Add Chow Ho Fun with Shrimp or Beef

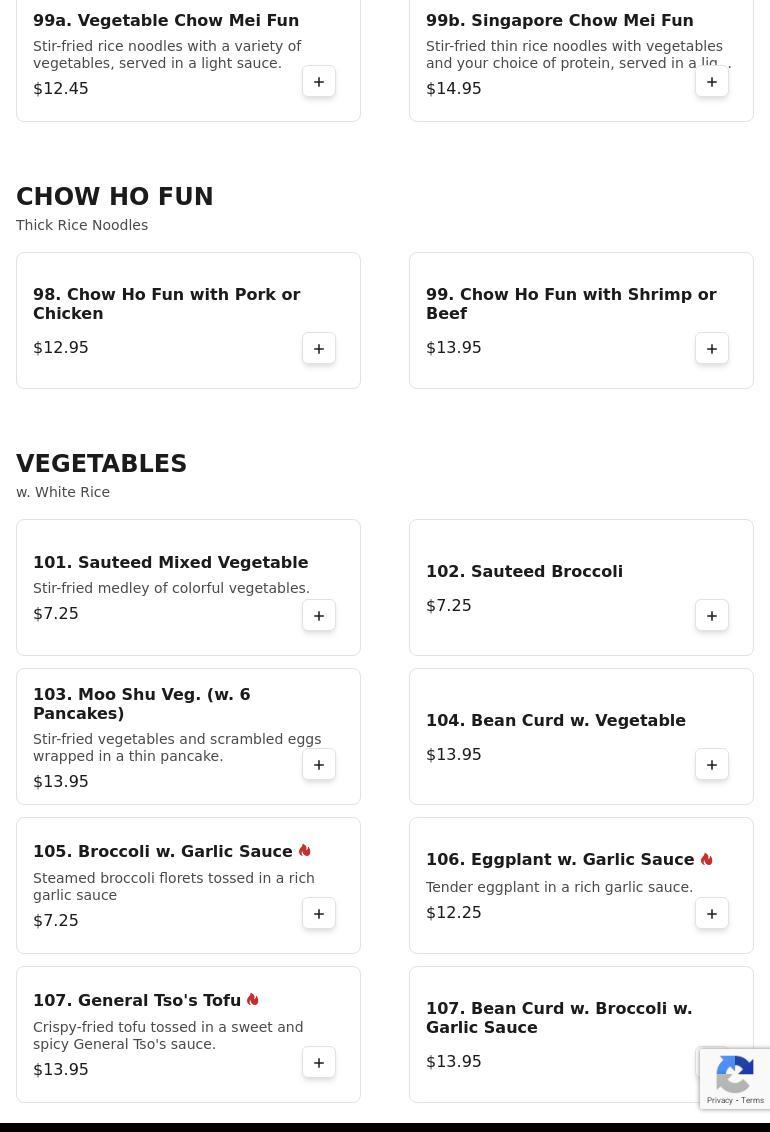pos(712,349)
